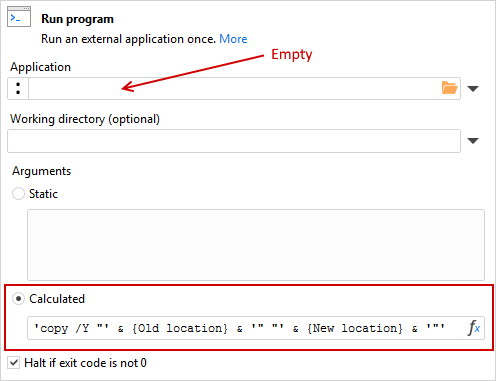Select the Static arguments radio button
496x381 pixels.
coord(18,193)
